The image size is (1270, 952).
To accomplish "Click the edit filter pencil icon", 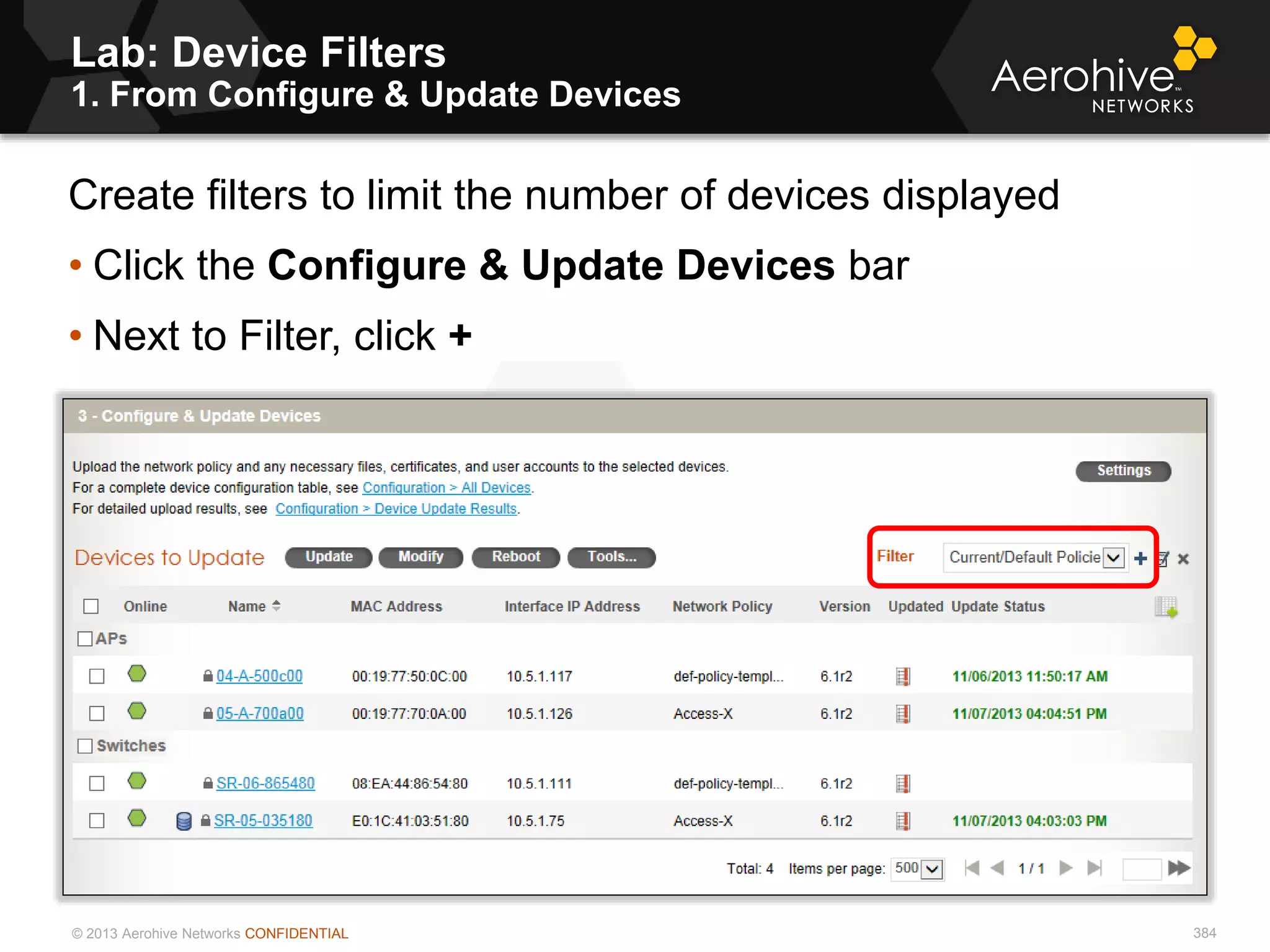I will click(1163, 559).
